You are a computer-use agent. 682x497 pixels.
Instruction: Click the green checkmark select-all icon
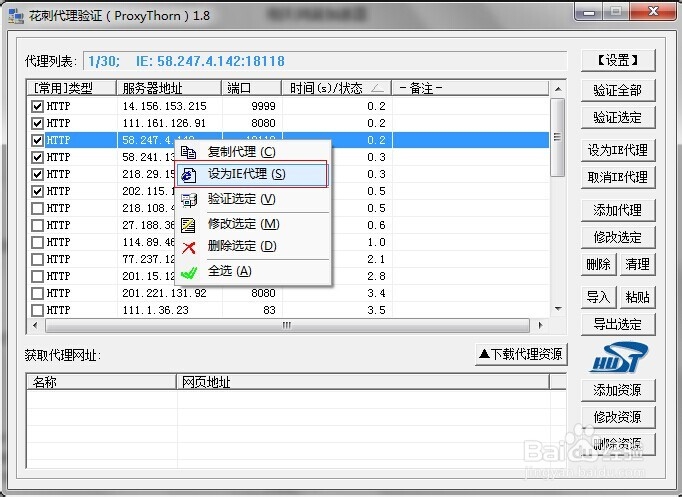point(188,272)
